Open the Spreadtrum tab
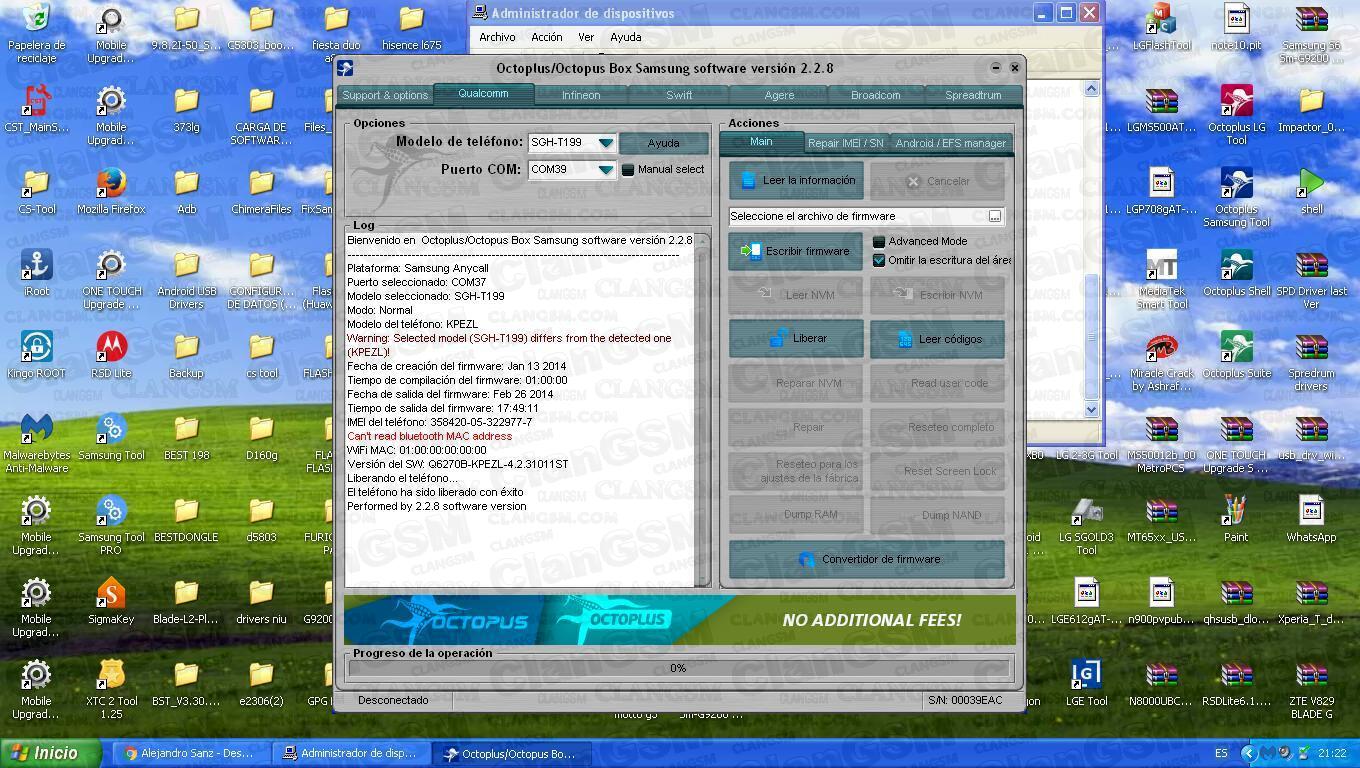Viewport: 1360px width, 768px height. point(973,95)
